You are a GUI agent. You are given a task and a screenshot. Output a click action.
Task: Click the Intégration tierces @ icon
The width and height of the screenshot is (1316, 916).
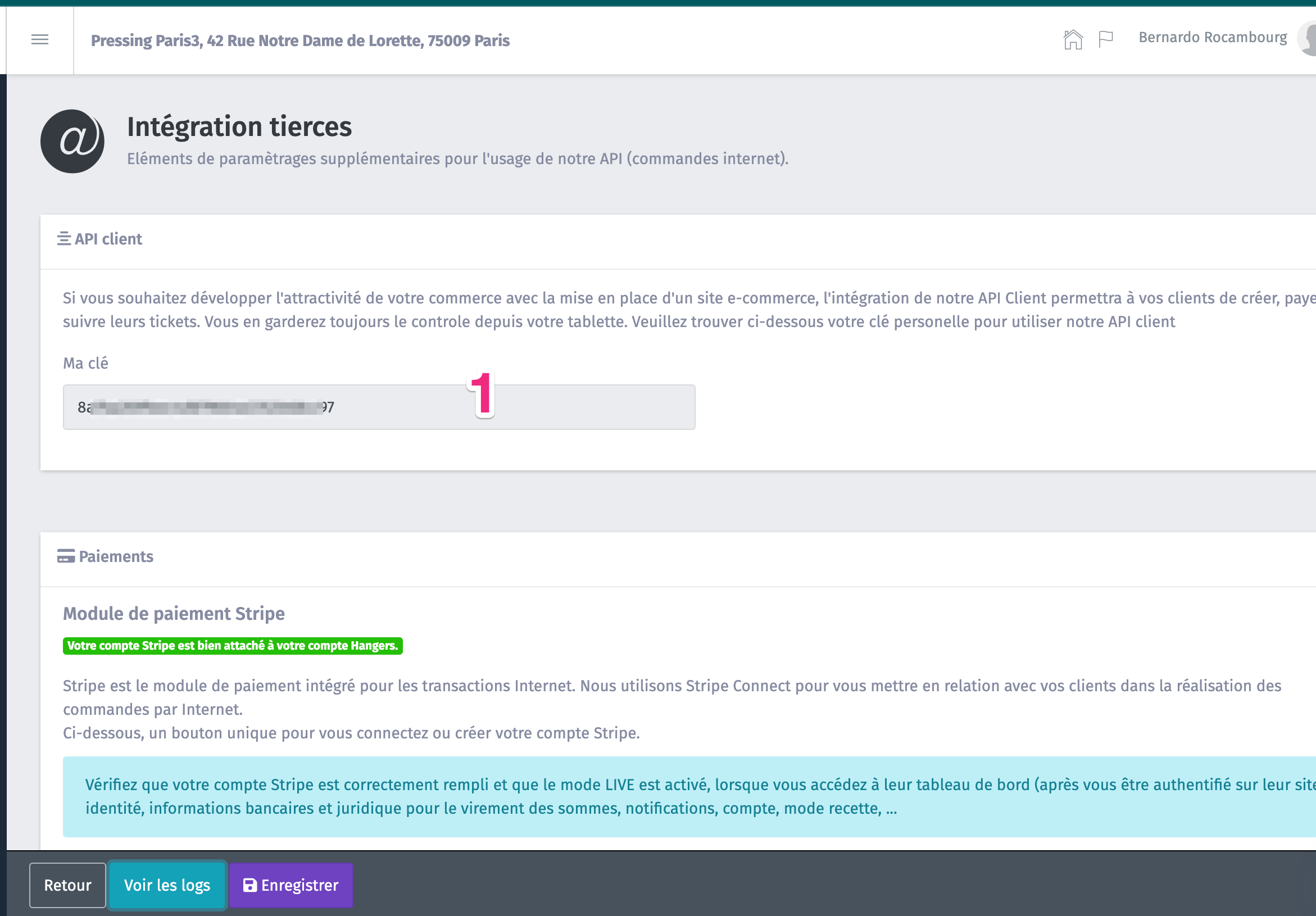click(x=72, y=141)
